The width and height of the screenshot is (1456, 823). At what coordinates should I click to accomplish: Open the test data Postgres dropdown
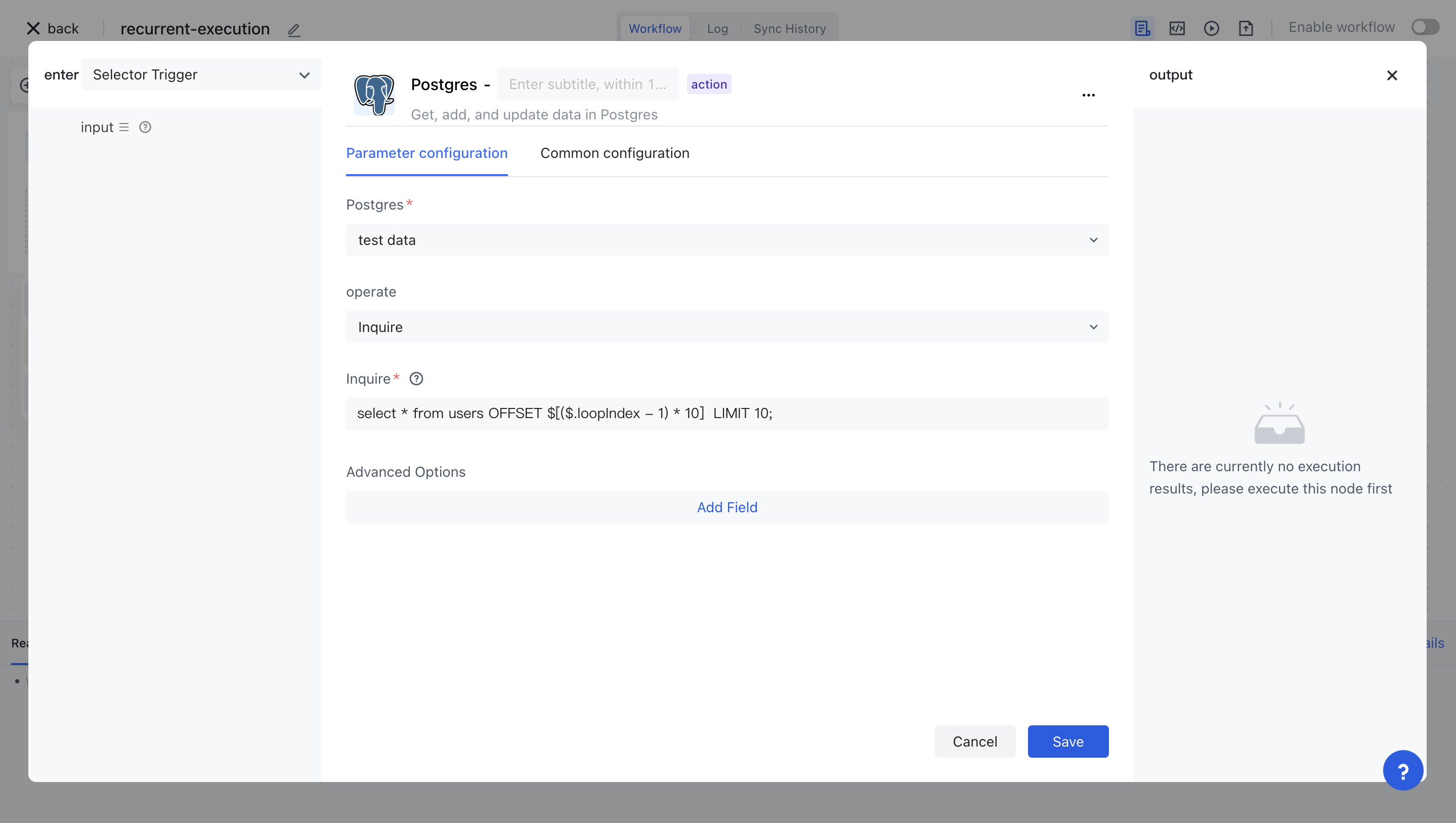click(x=727, y=240)
